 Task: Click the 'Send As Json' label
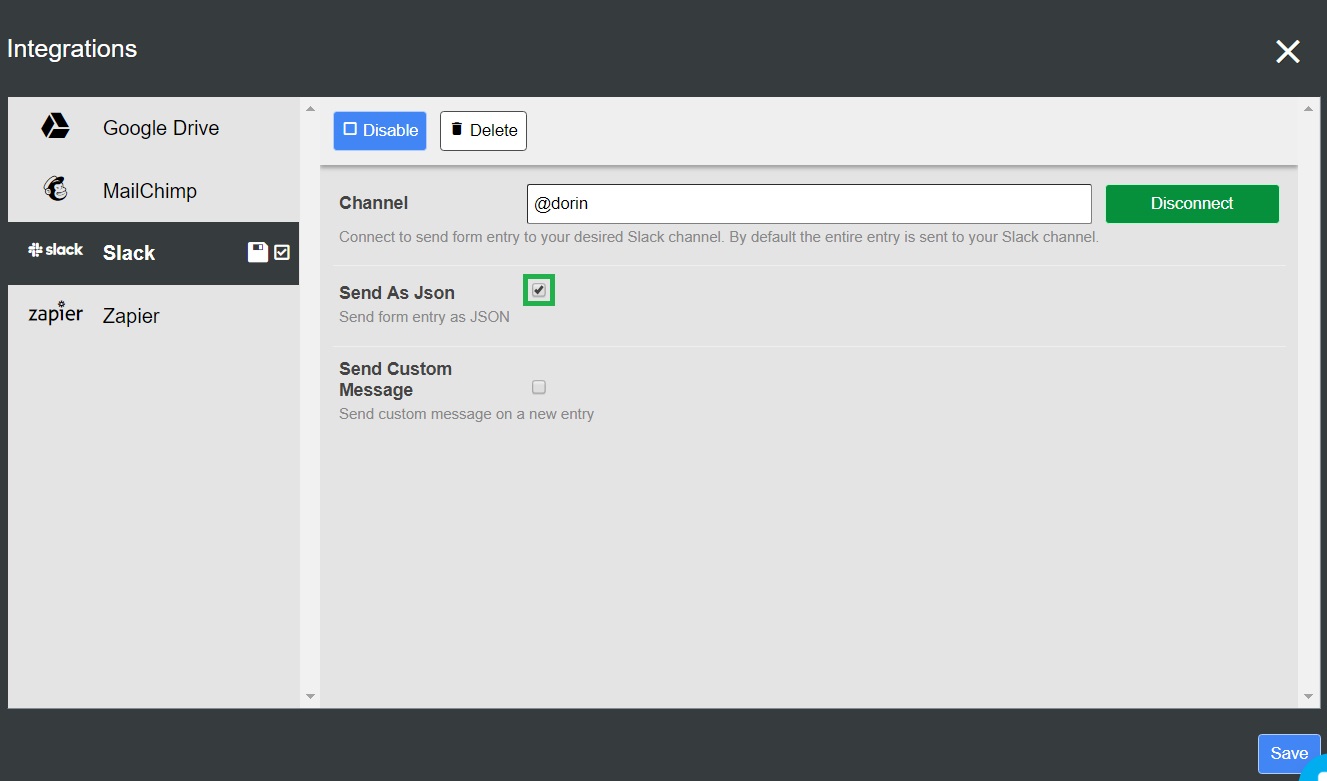[x=397, y=293]
